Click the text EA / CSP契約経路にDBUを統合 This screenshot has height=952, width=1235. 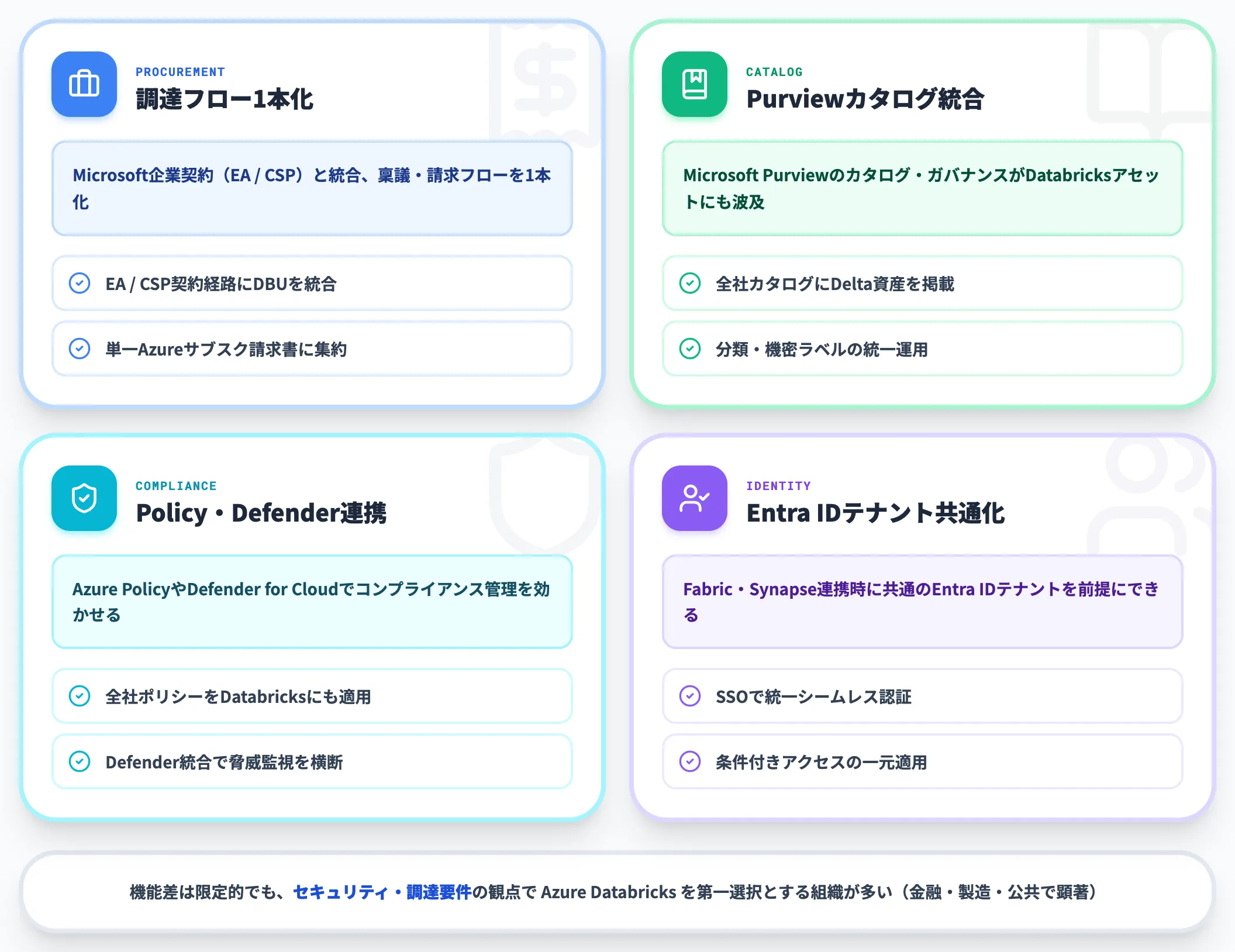[x=221, y=284]
